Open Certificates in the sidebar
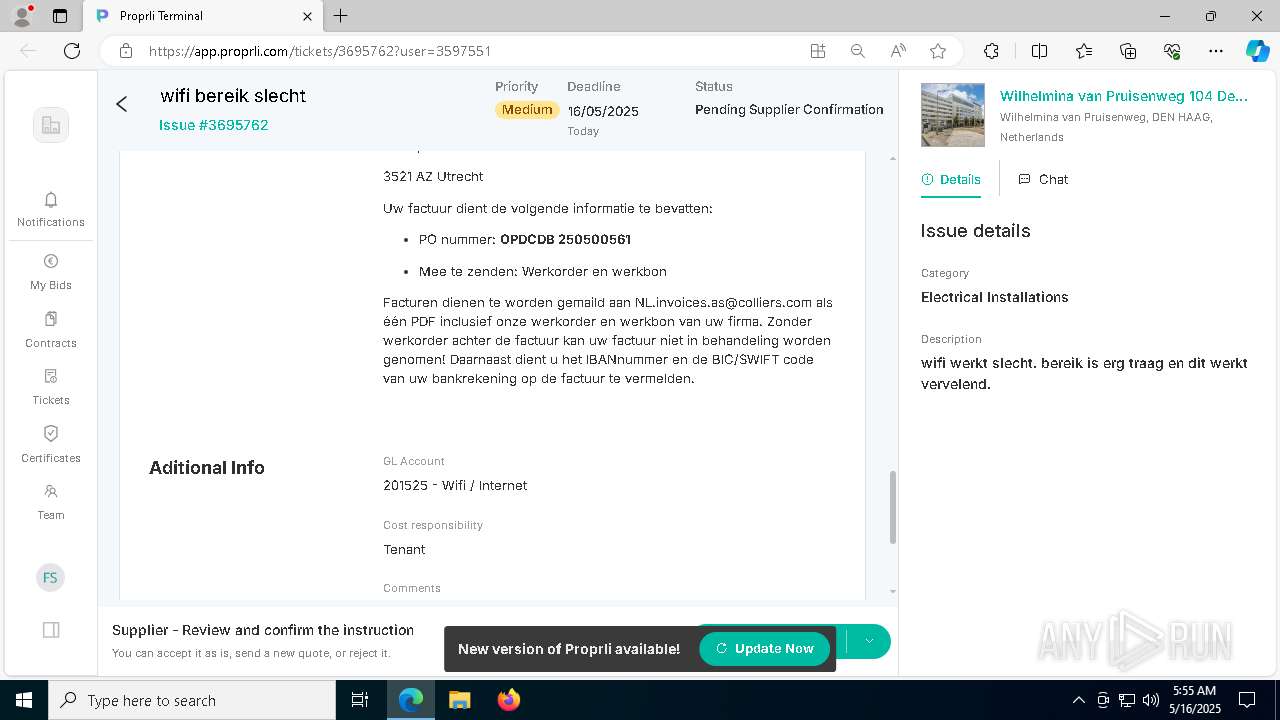This screenshot has width=1280, height=720. (51, 445)
